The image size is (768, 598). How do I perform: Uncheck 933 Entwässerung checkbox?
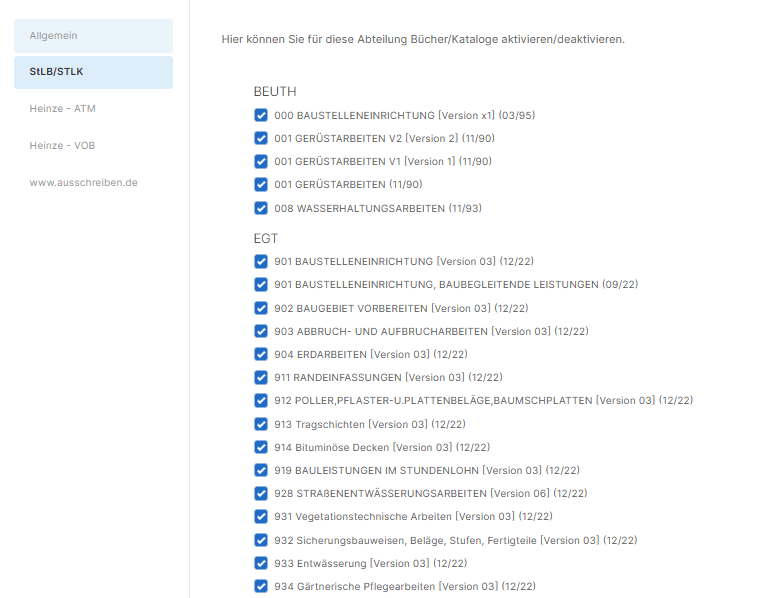261,563
